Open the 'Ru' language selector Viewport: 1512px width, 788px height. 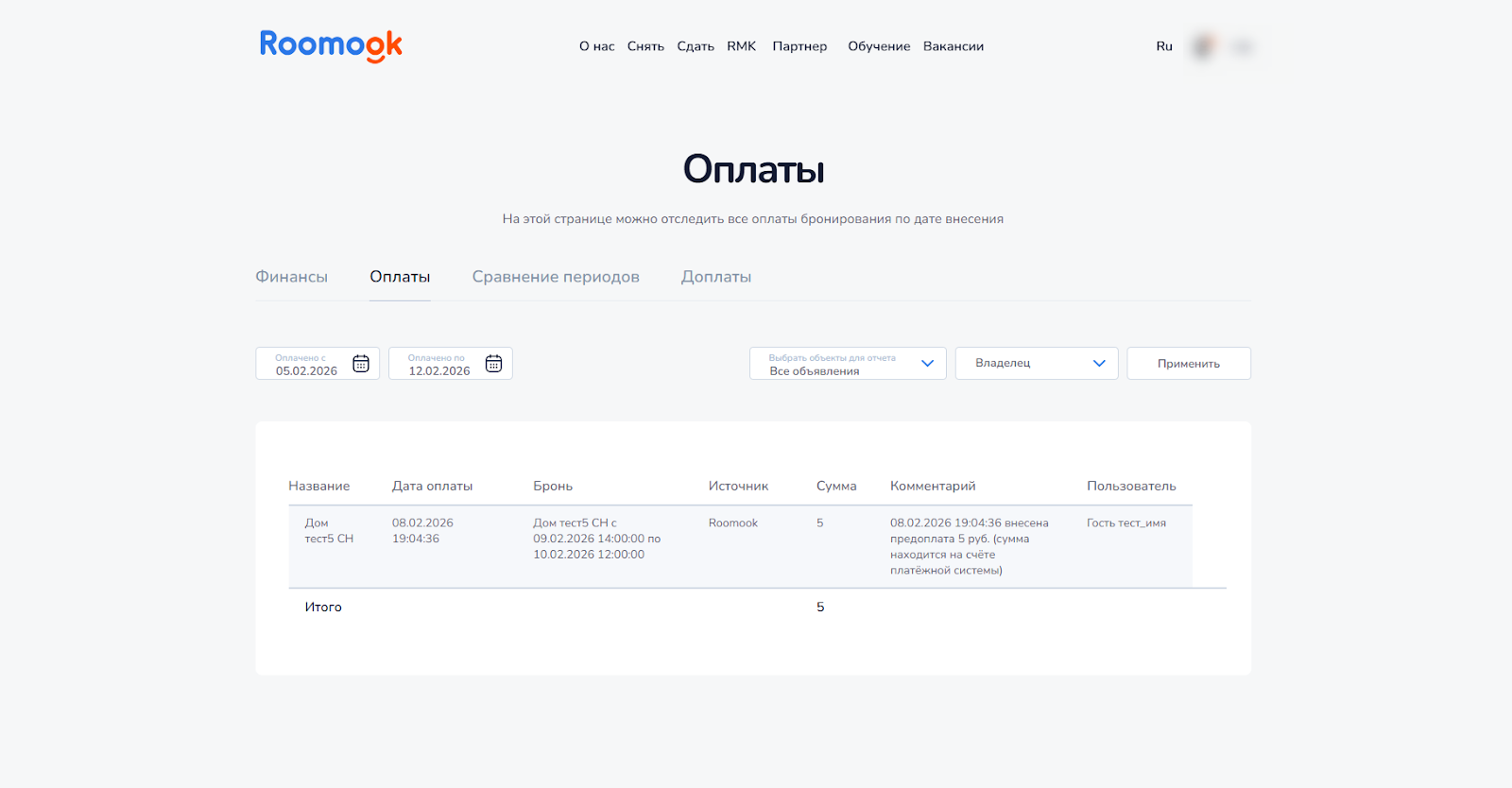click(1164, 46)
